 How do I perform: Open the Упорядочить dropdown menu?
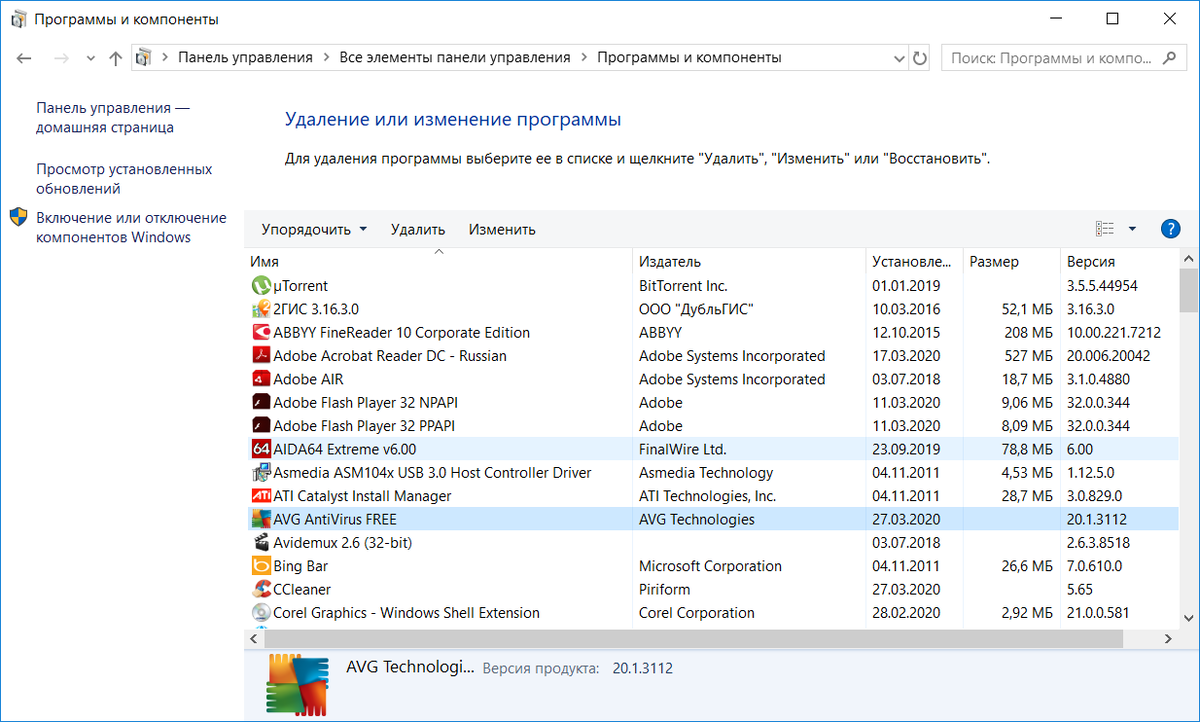(x=314, y=229)
